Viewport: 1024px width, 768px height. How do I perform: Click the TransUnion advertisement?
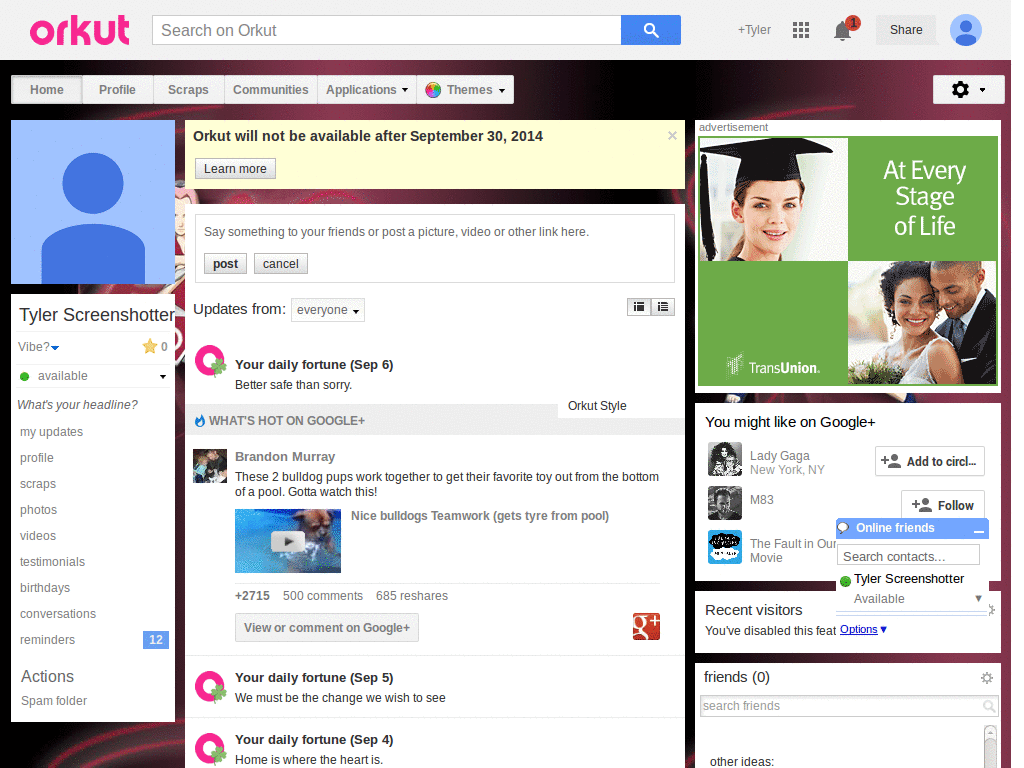848,261
